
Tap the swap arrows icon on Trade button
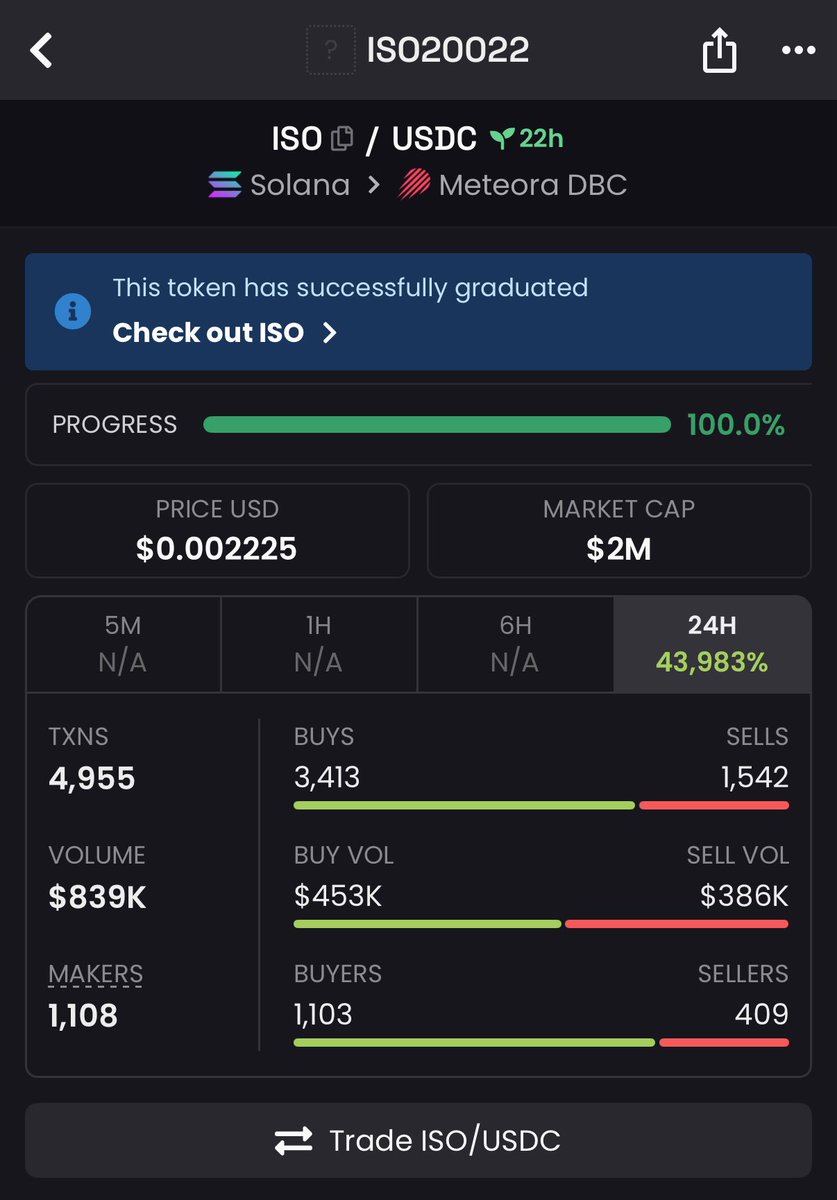coord(294,1141)
